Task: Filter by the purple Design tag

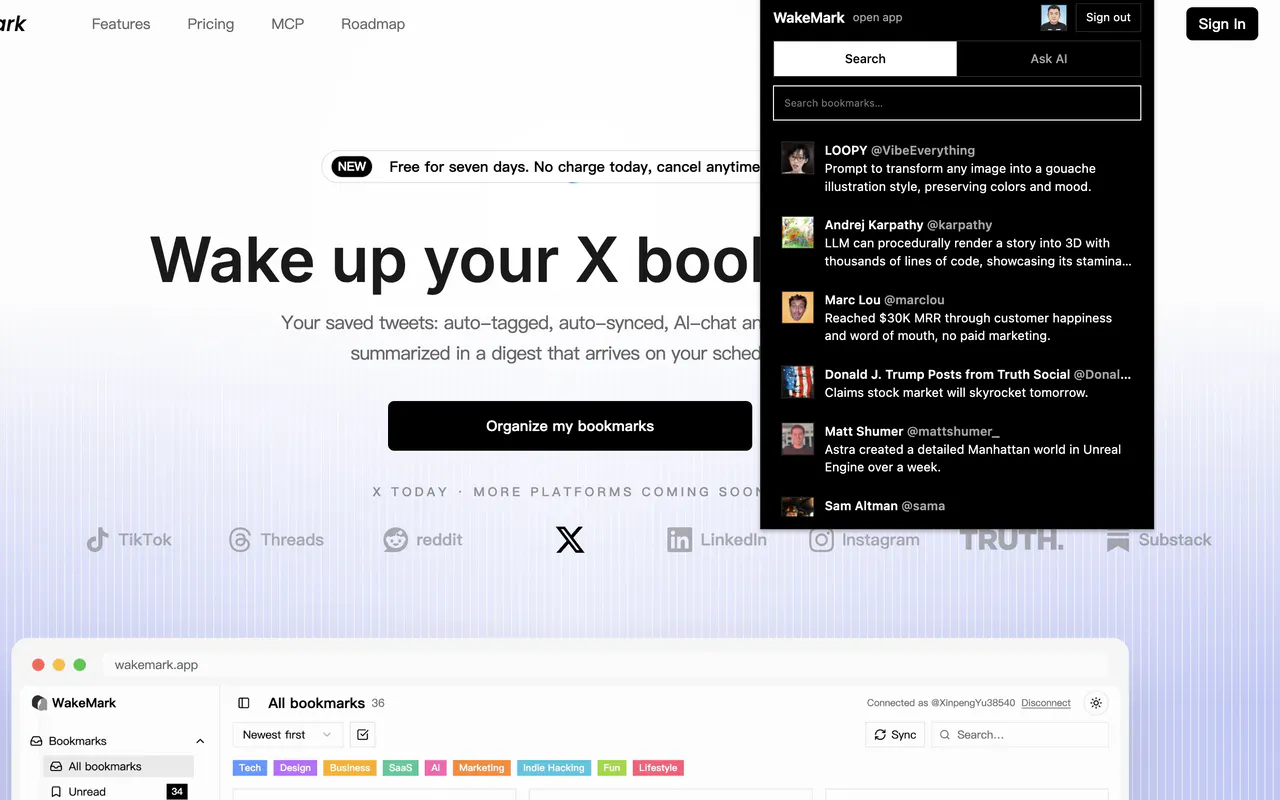Action: pyautogui.click(x=295, y=768)
